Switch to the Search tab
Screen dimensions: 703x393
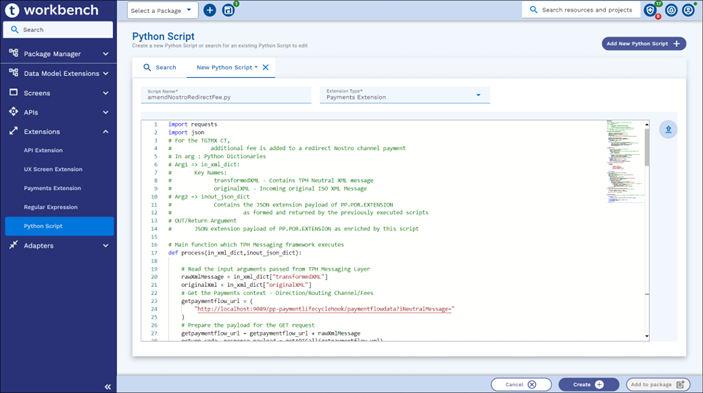click(160, 67)
